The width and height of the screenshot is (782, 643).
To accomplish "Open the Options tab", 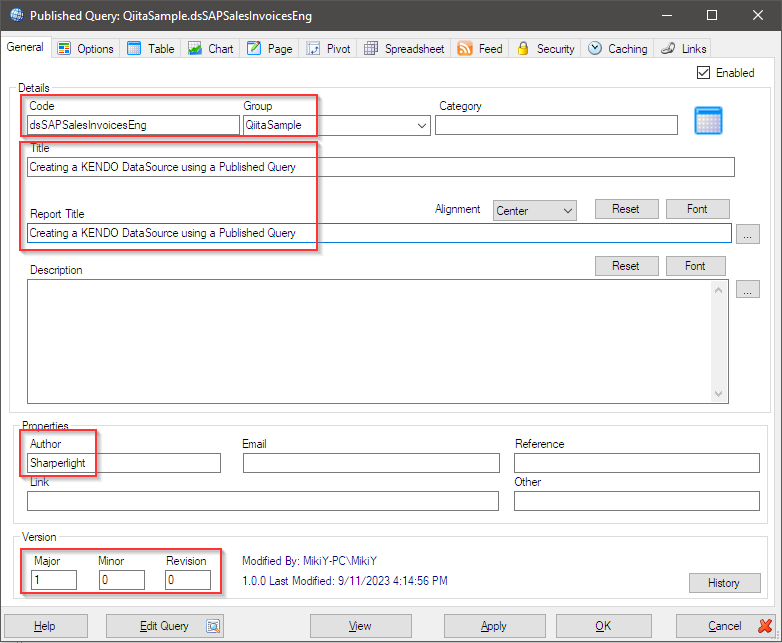I will point(85,48).
